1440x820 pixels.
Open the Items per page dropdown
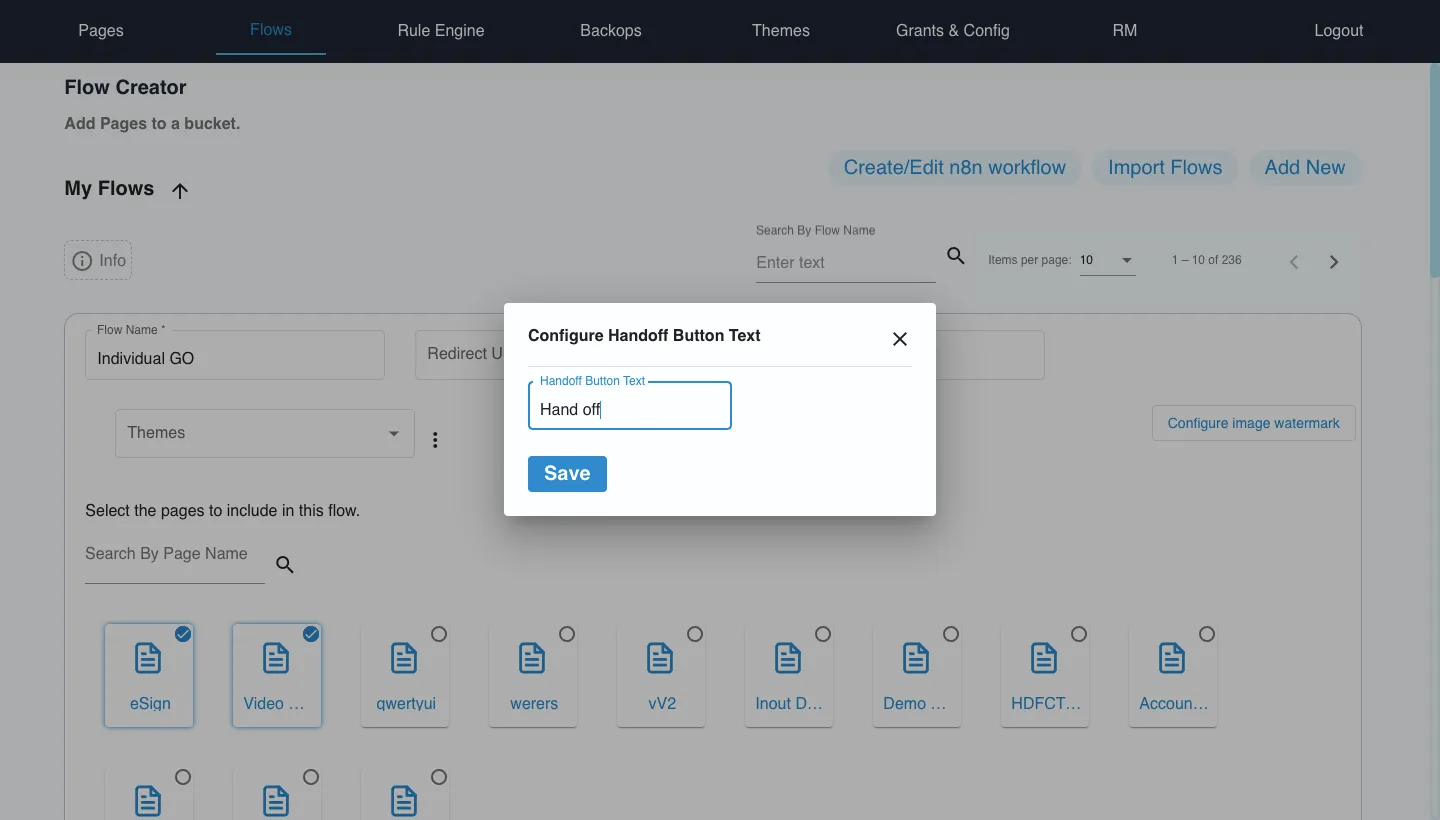click(1108, 260)
